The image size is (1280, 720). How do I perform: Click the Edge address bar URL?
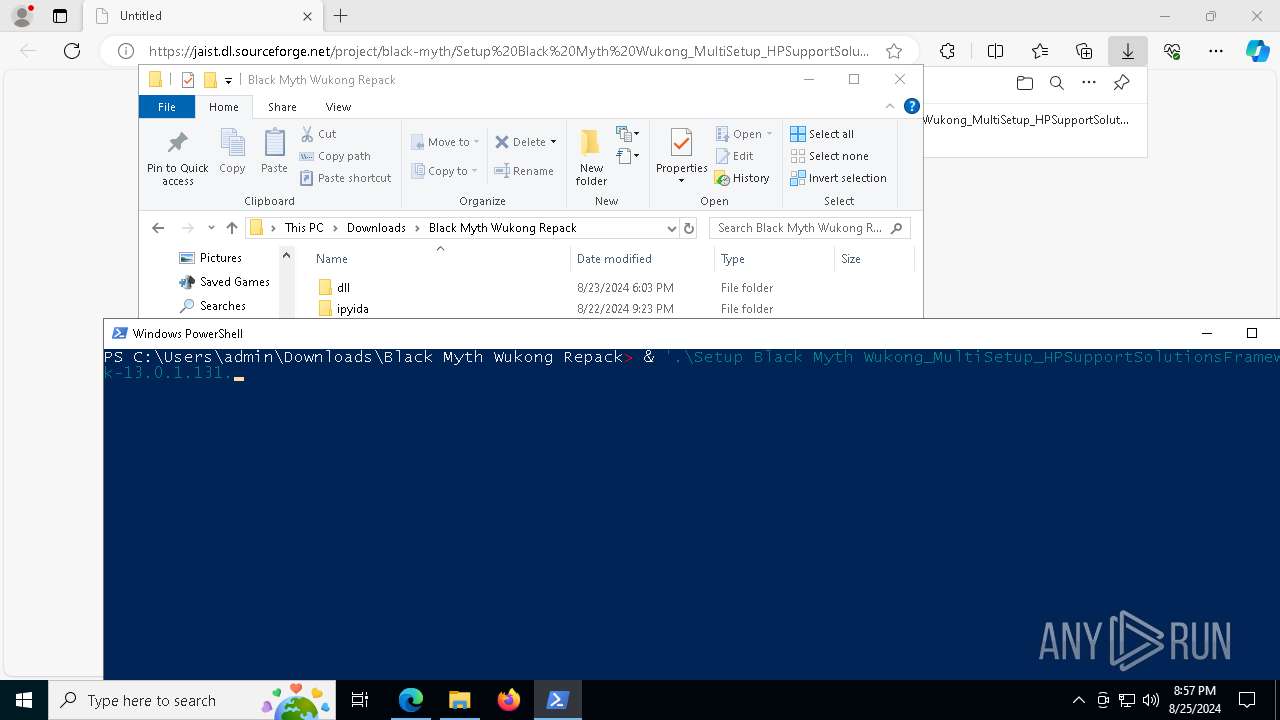coord(509,51)
